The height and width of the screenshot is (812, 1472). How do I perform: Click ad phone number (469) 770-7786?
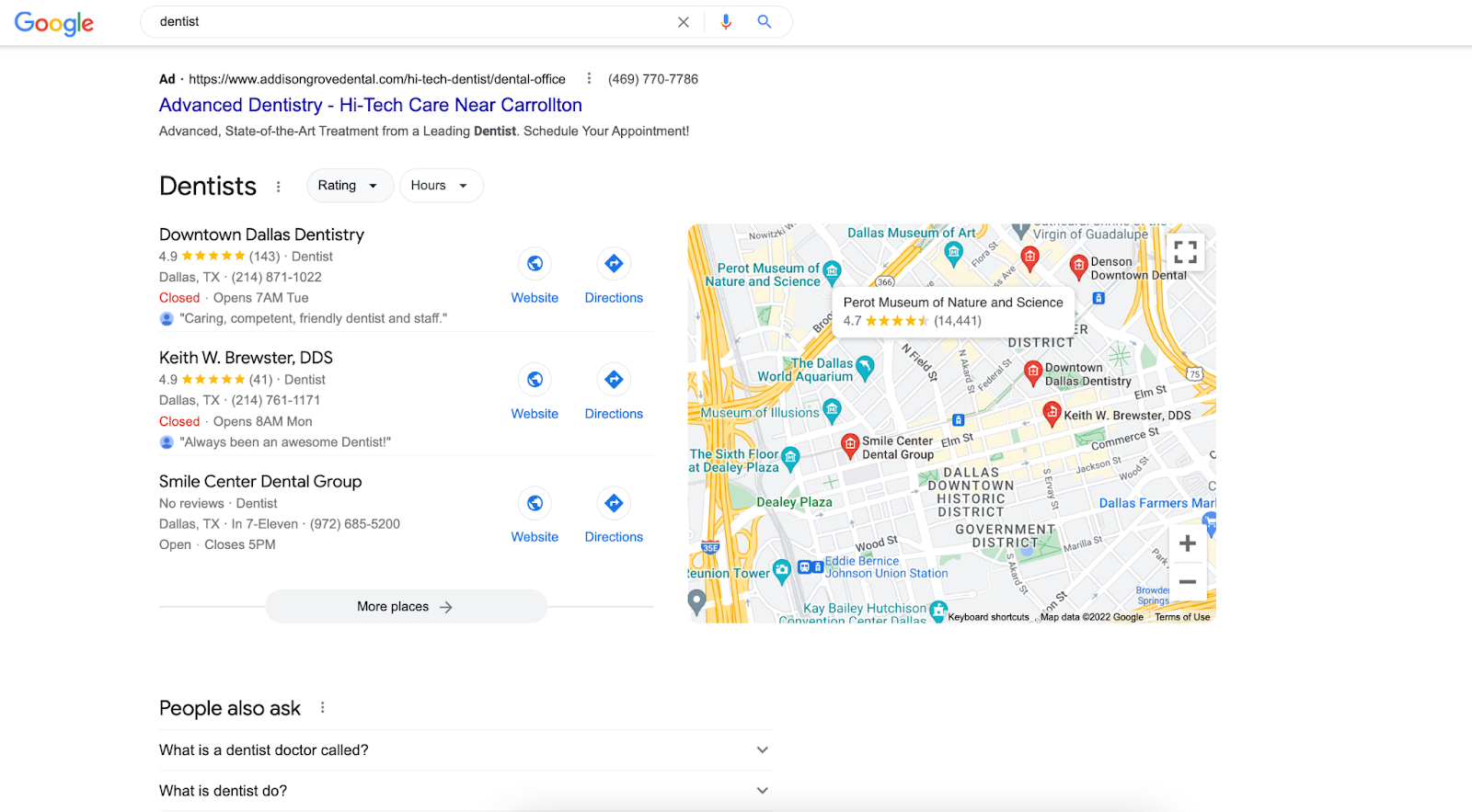tap(653, 79)
